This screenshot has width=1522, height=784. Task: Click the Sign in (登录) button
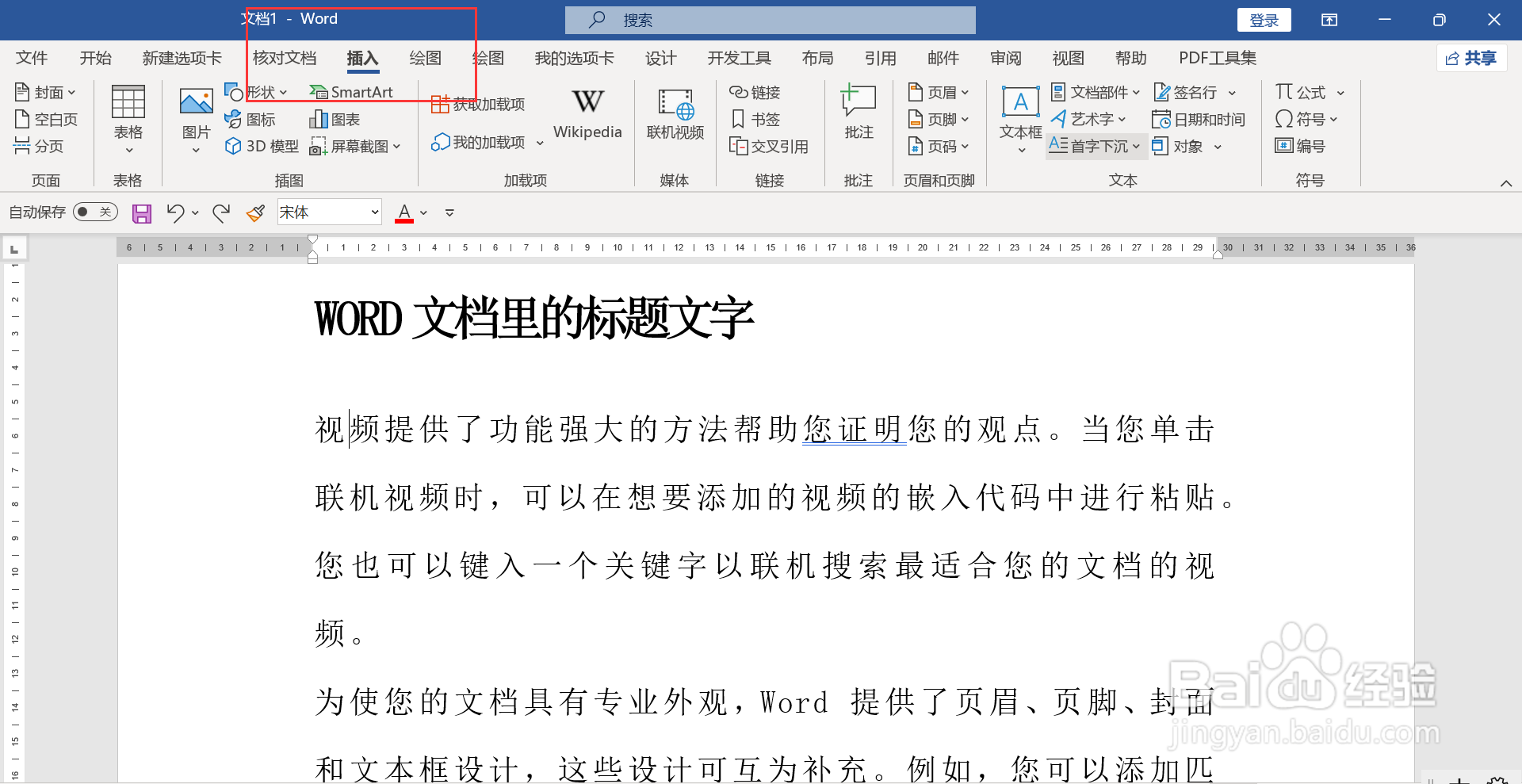1264,20
